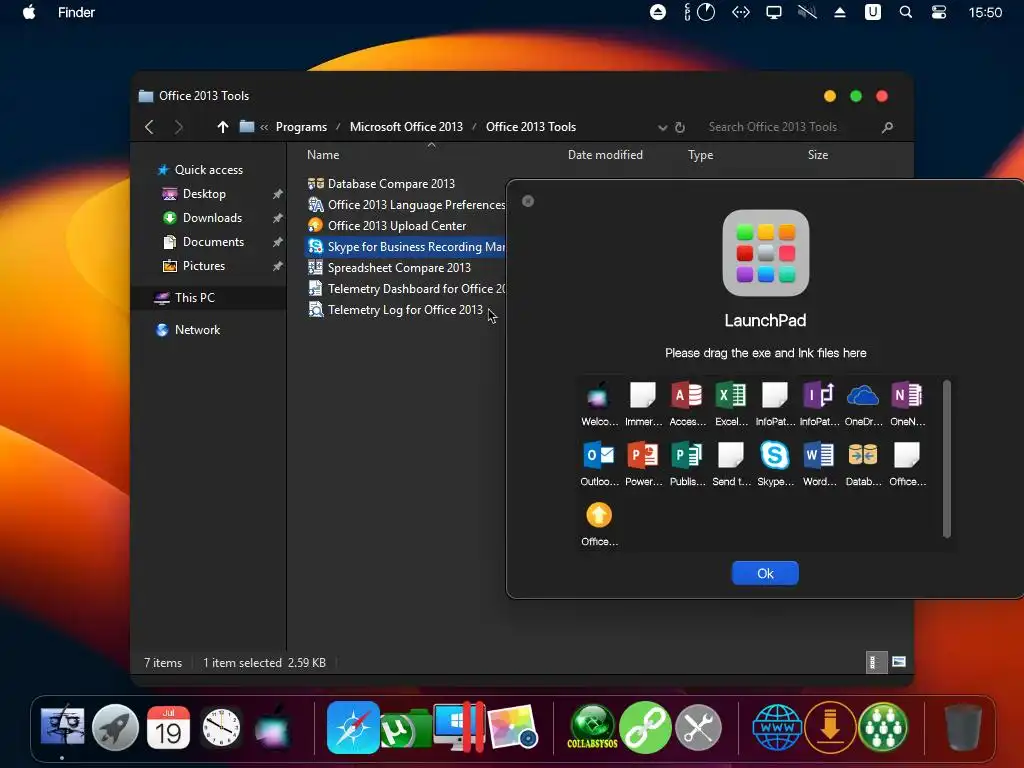Sort files by Type column
The height and width of the screenshot is (768, 1024).
coord(700,155)
